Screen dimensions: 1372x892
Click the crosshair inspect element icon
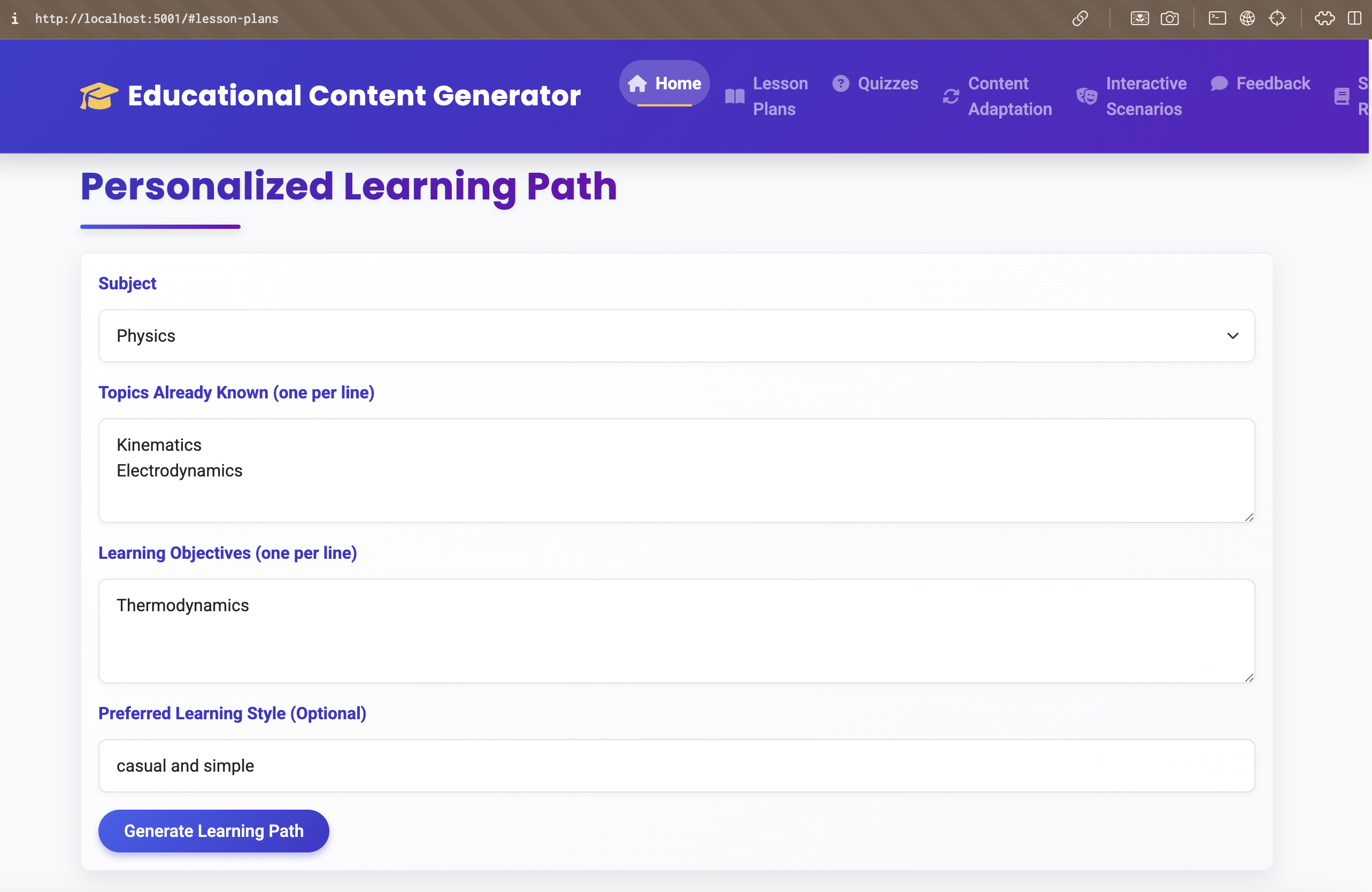point(1277,19)
